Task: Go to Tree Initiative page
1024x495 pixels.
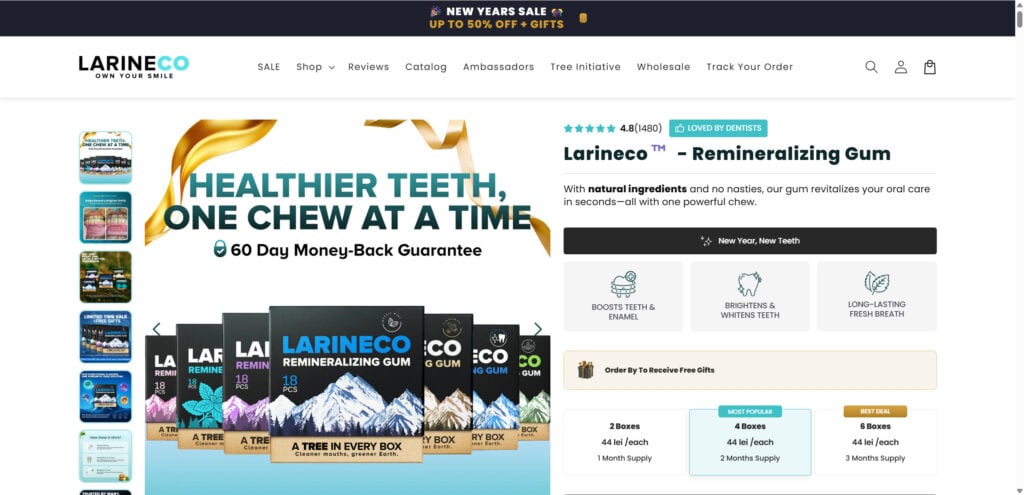Action: [585, 67]
